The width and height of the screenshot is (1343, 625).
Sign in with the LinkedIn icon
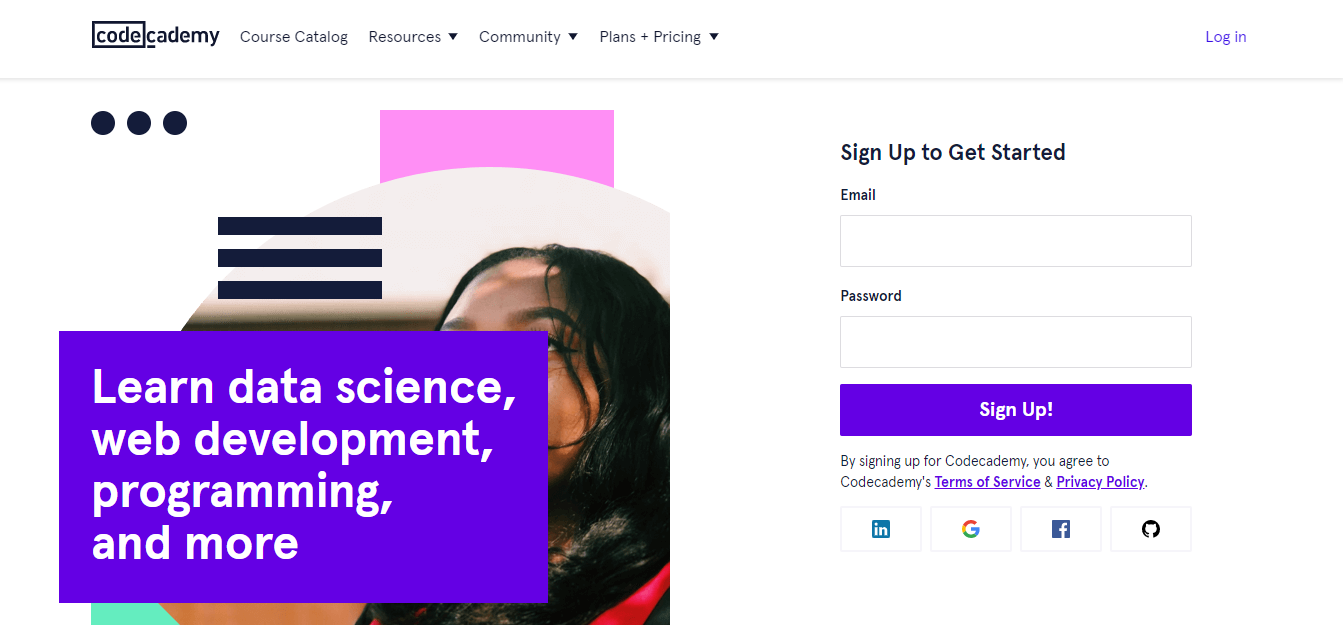pyautogui.click(x=880, y=528)
